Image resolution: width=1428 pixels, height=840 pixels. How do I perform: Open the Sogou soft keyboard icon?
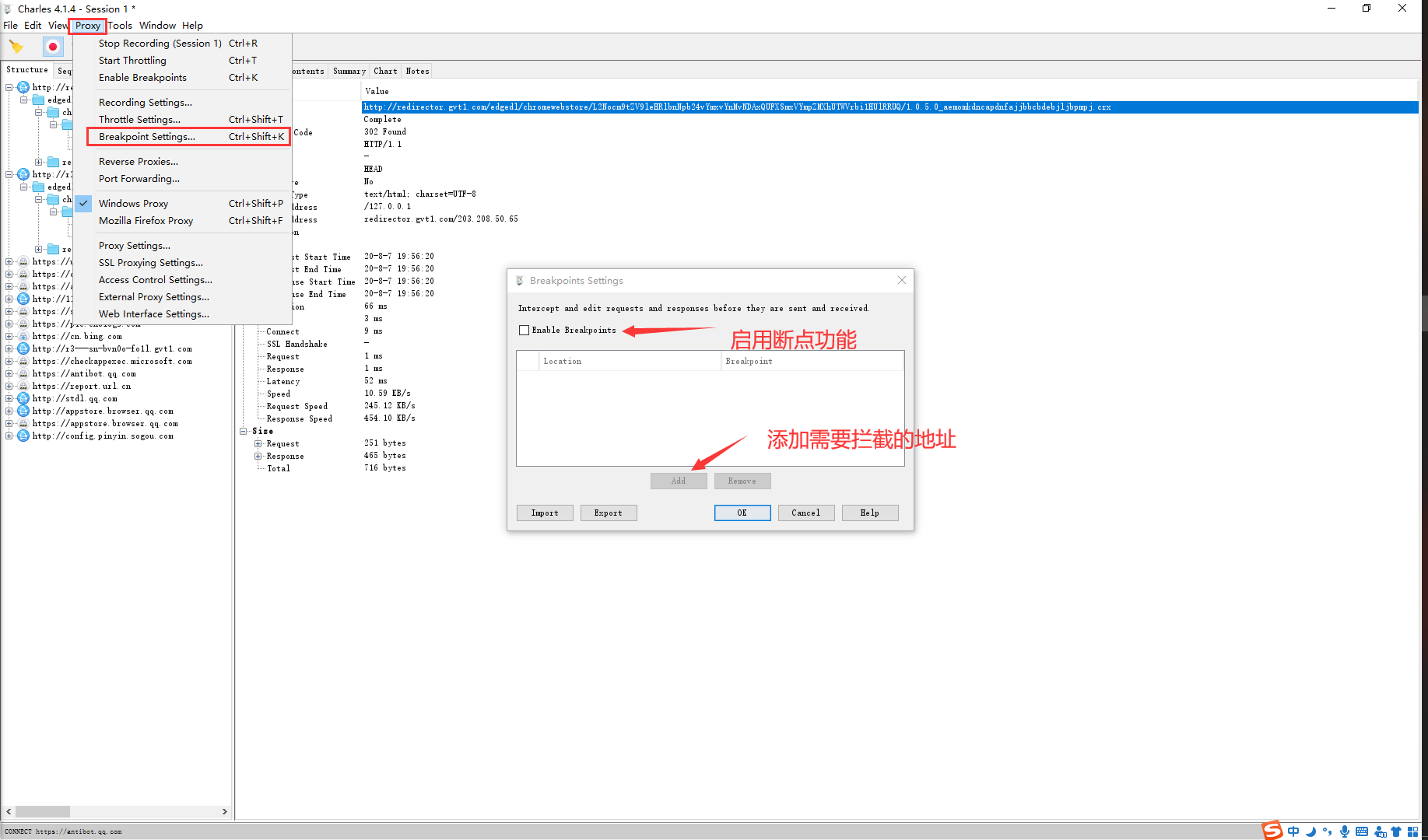click(x=1362, y=831)
